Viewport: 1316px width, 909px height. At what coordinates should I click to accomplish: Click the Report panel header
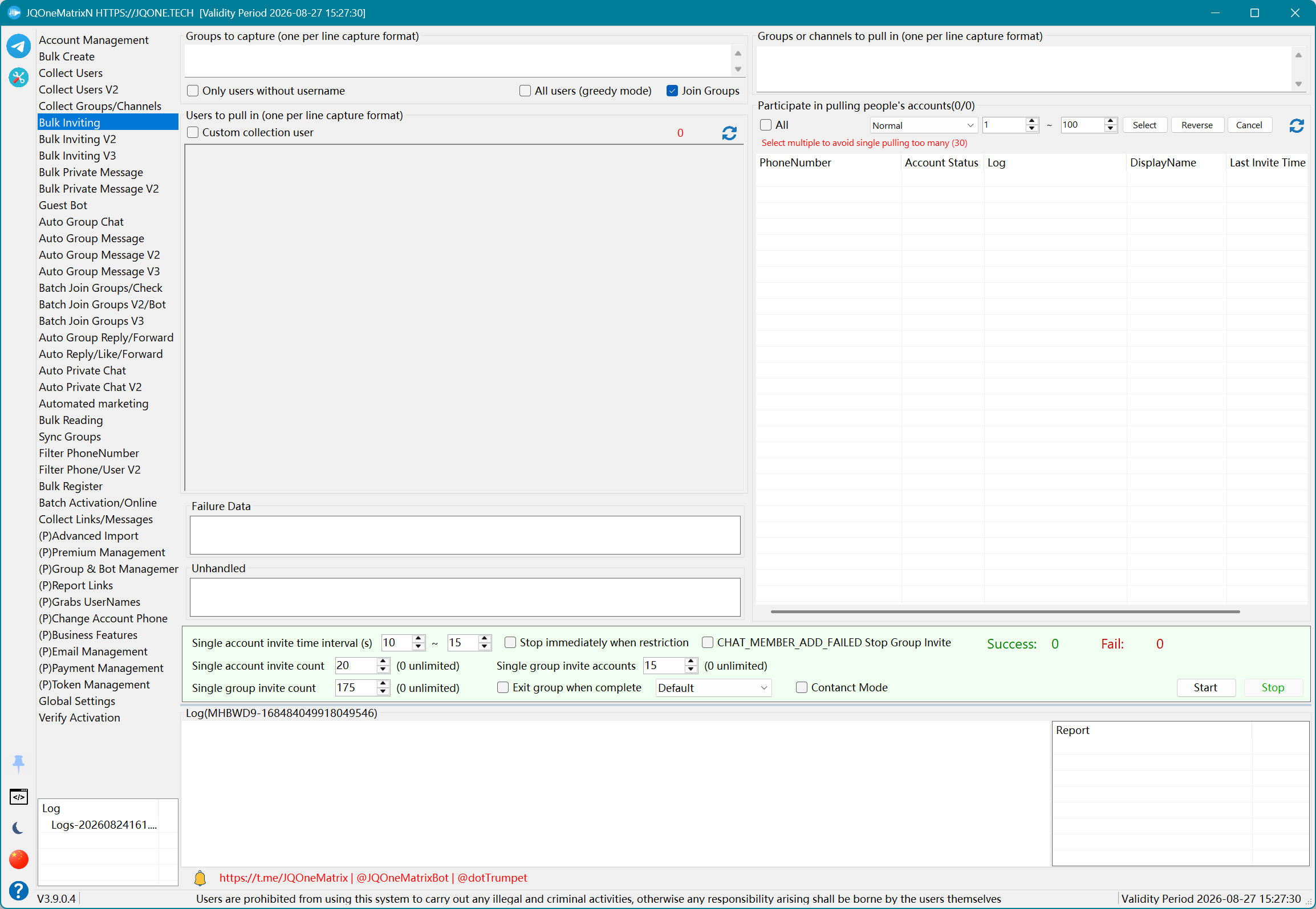1152,730
